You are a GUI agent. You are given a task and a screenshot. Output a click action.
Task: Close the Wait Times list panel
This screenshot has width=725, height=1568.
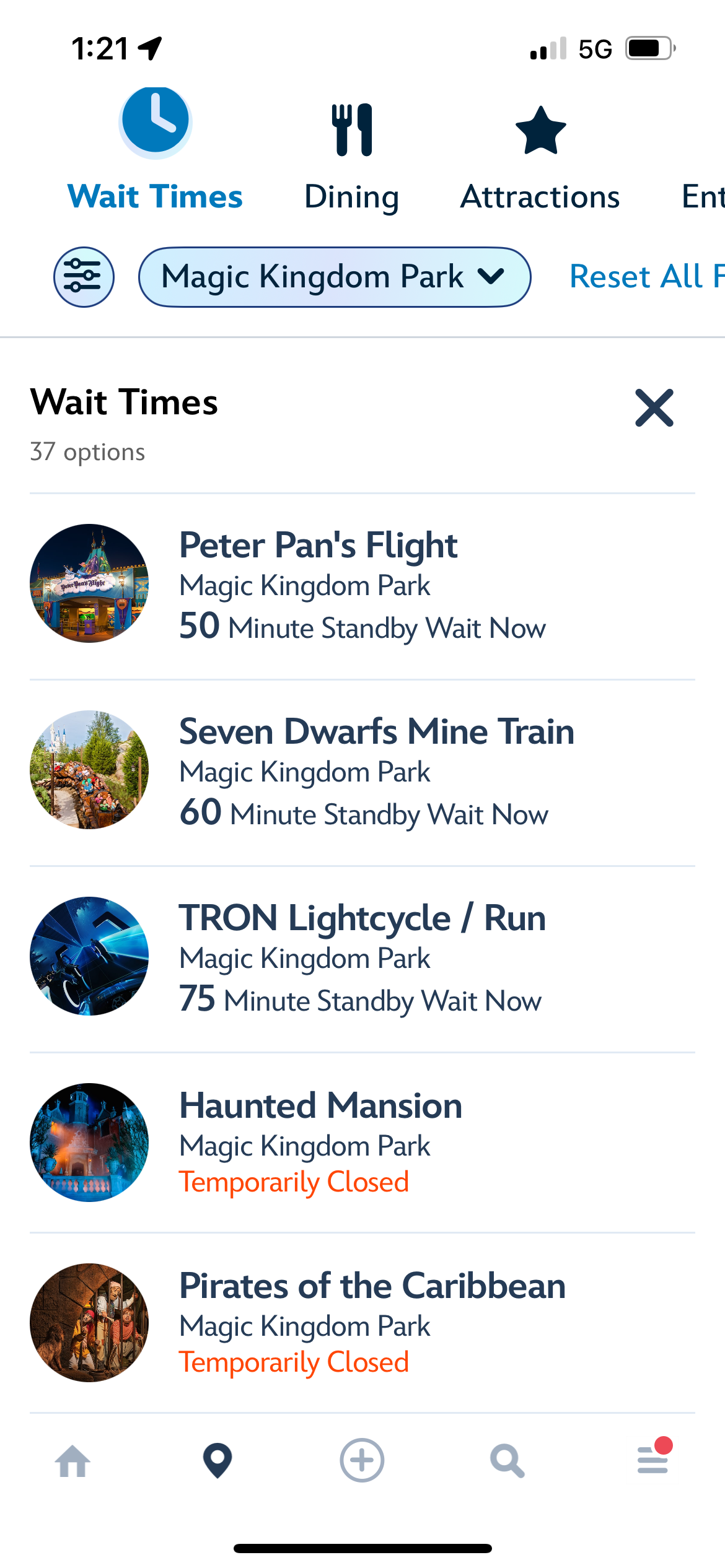tap(654, 408)
